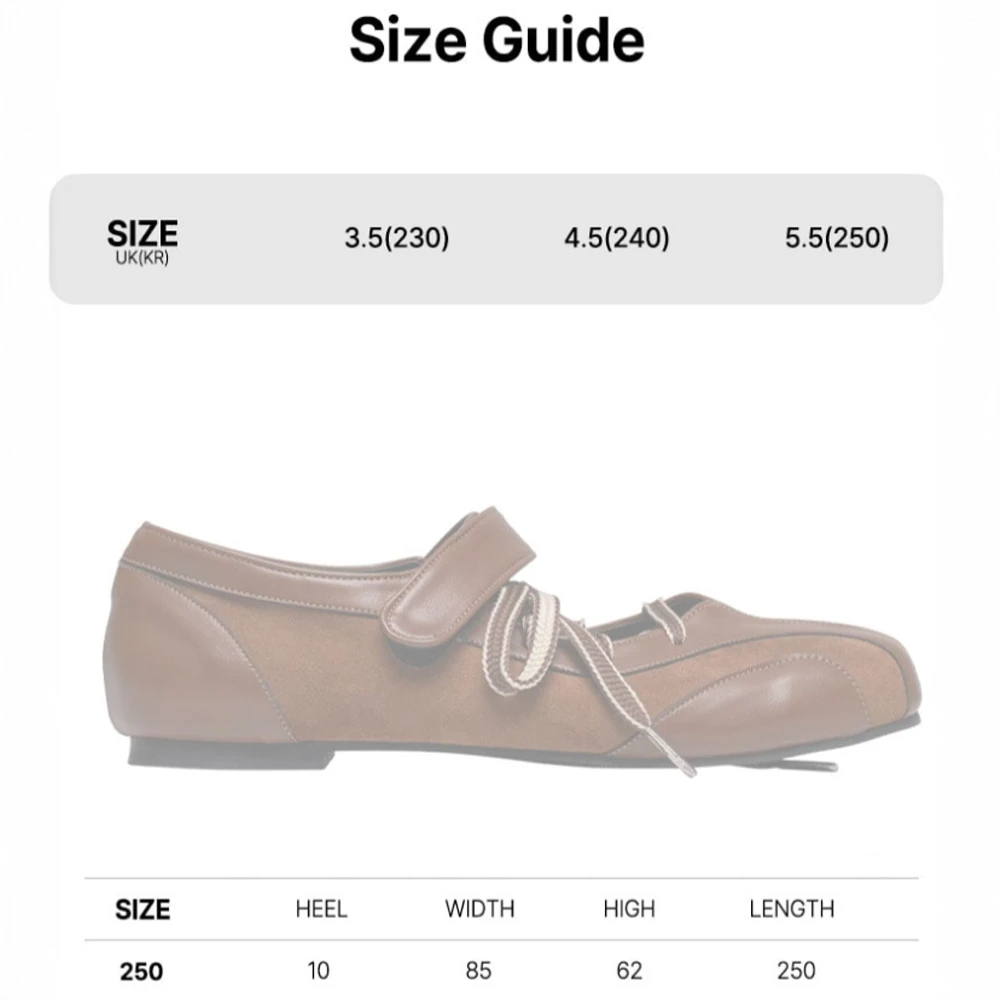The image size is (1000, 1000).
Task: Choose the 4.5(240) size option
Action: click(x=617, y=238)
